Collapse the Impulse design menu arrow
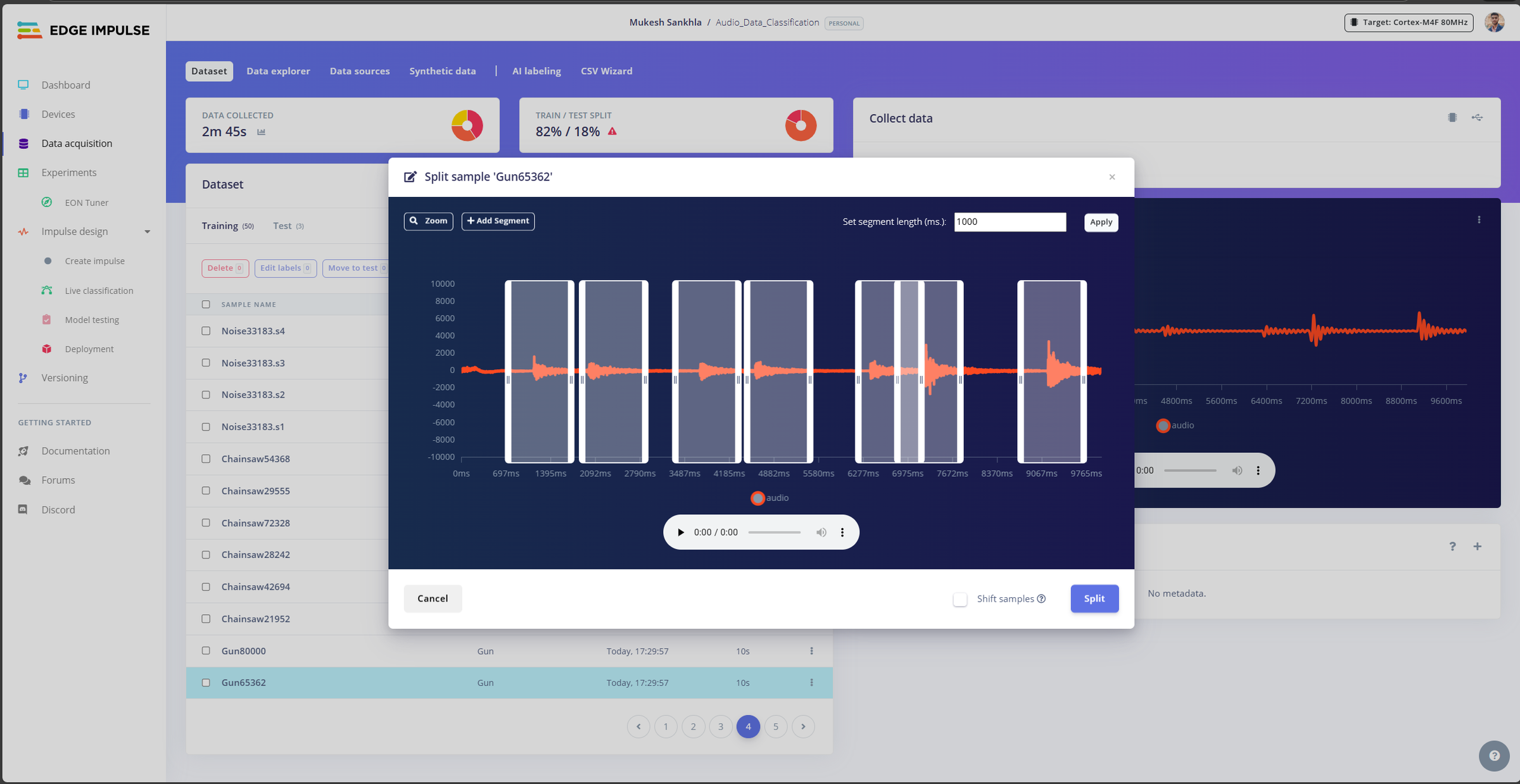This screenshot has width=1520, height=784. [148, 232]
